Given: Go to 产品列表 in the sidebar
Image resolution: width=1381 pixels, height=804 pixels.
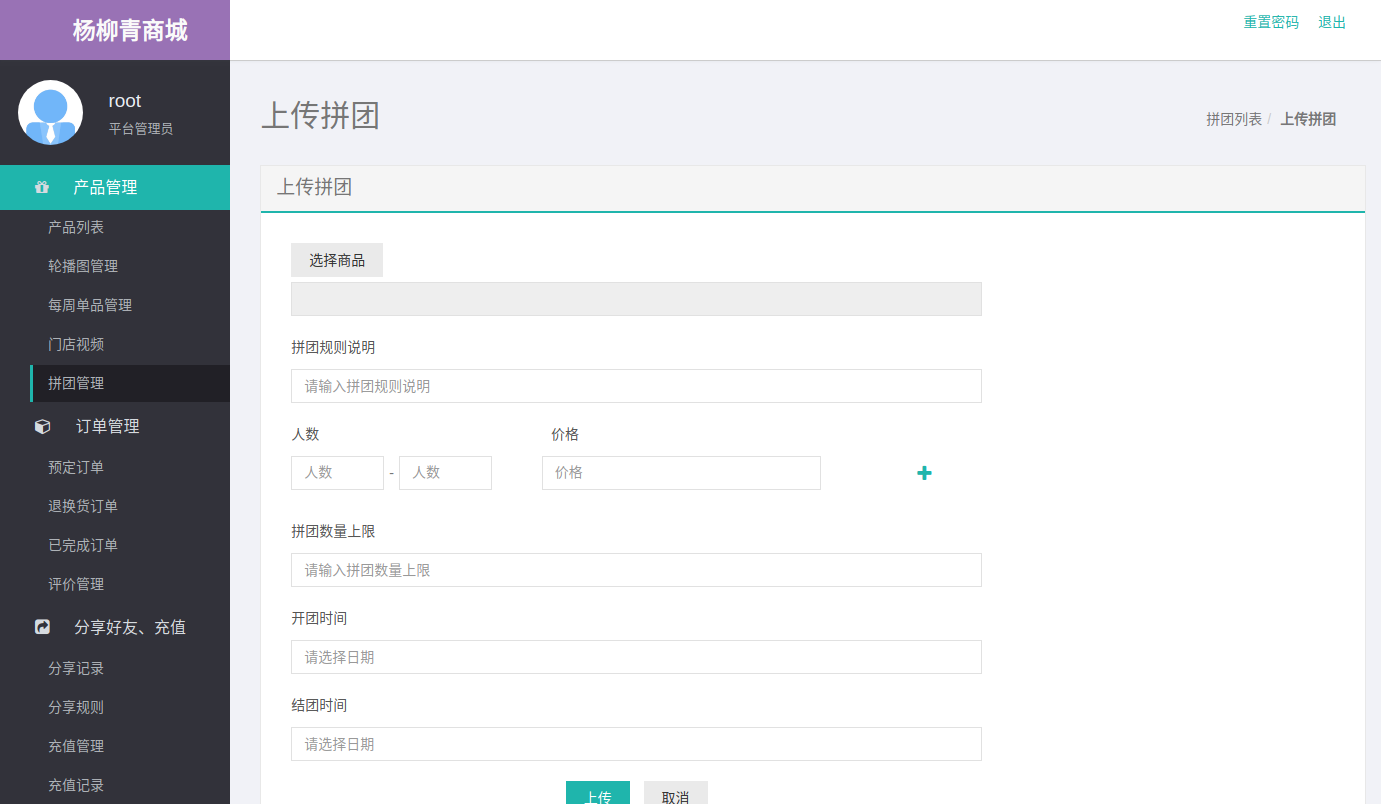Looking at the screenshot, I should click(x=76, y=227).
